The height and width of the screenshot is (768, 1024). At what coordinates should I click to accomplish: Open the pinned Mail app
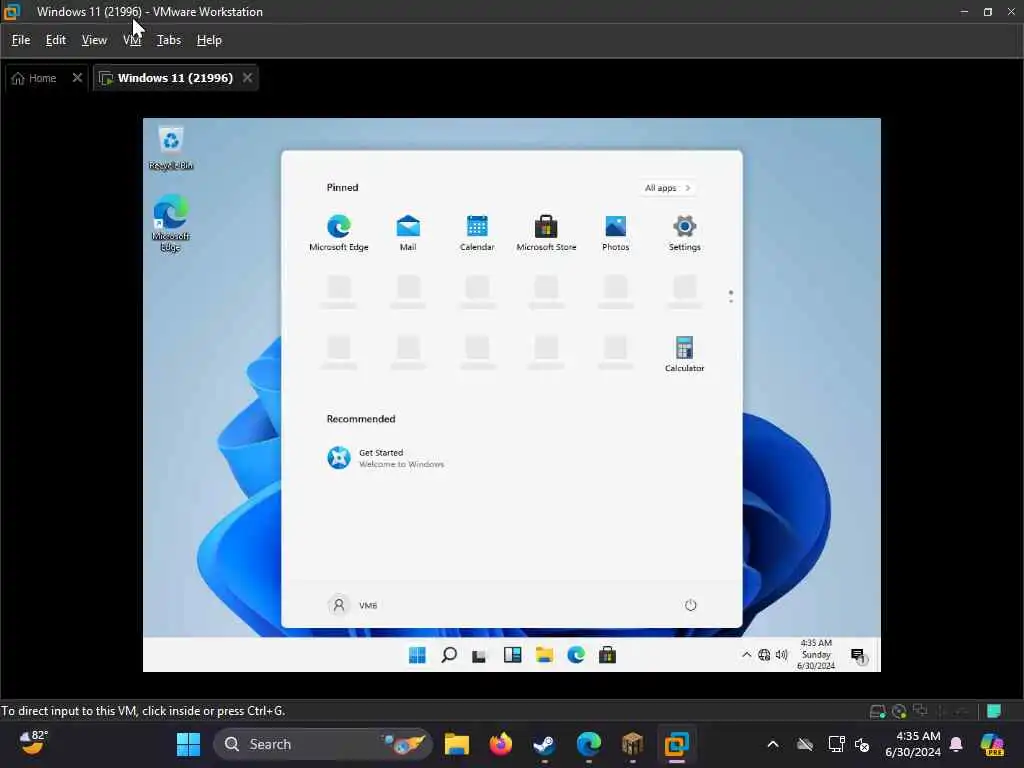[408, 232]
